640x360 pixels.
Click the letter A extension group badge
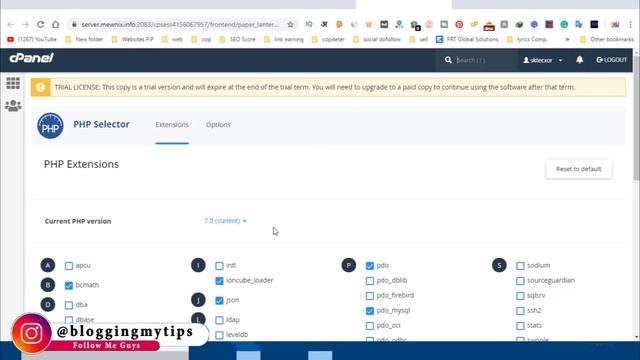[x=48, y=265]
